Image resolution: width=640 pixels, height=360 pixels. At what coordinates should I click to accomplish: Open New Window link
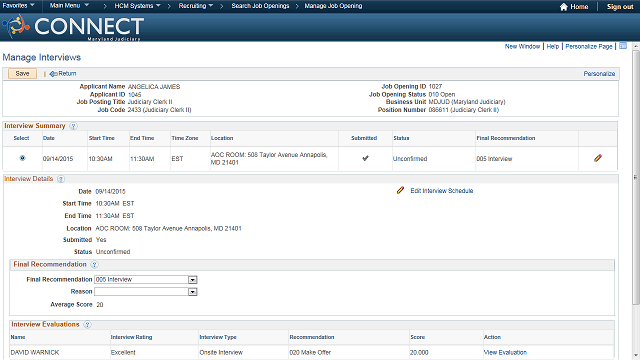pyautogui.click(x=522, y=47)
